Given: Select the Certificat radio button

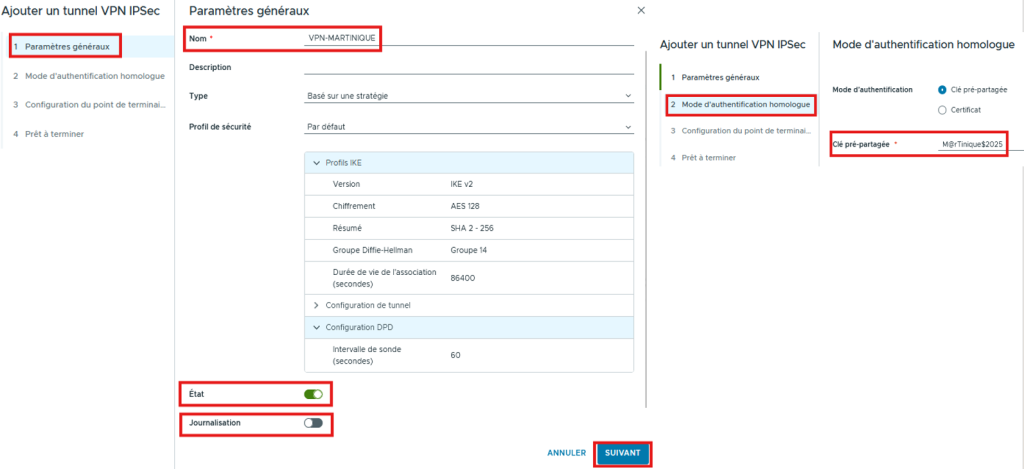Looking at the screenshot, I should (x=942, y=109).
